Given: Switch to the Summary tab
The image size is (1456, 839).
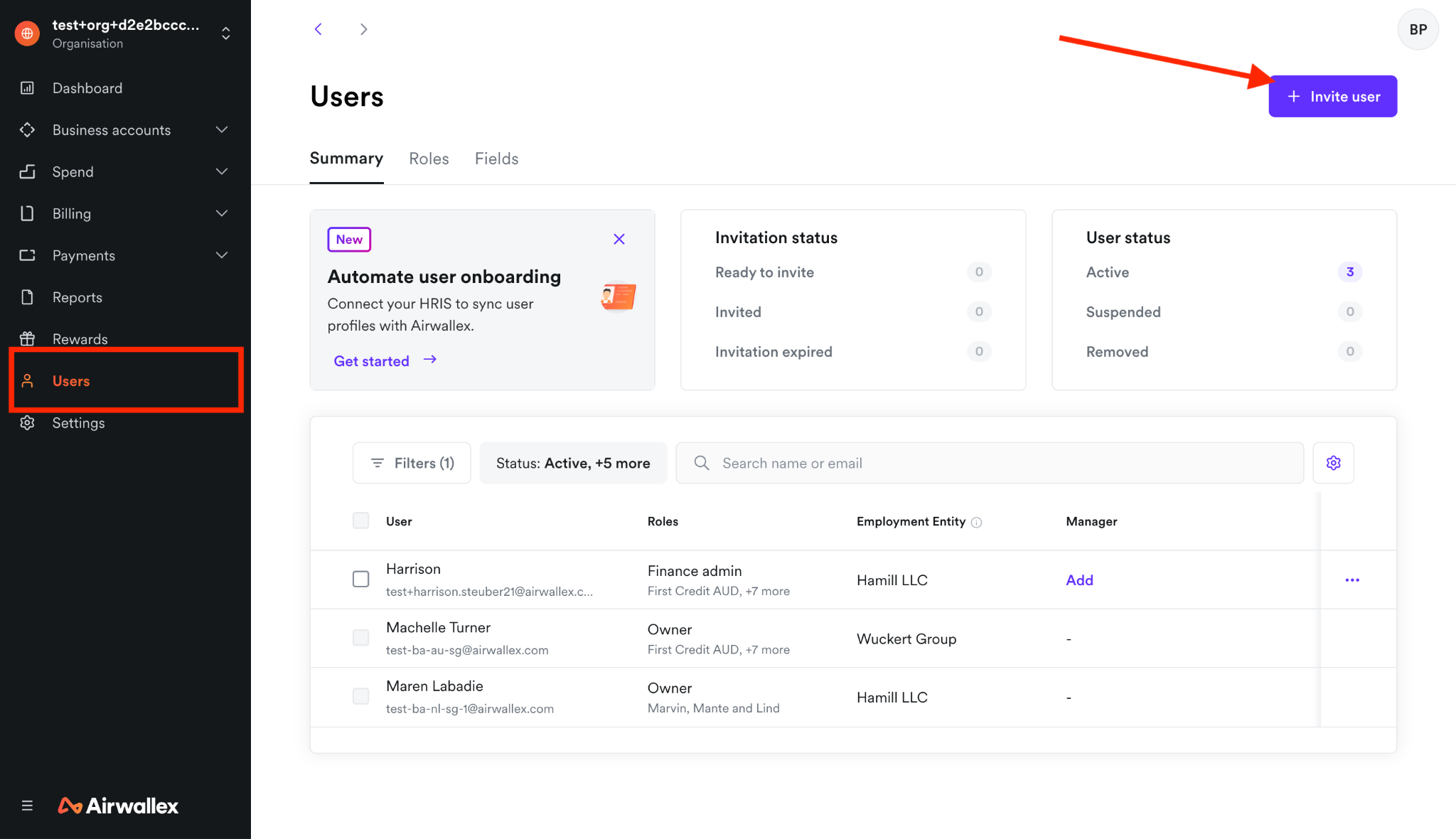Looking at the screenshot, I should point(346,159).
